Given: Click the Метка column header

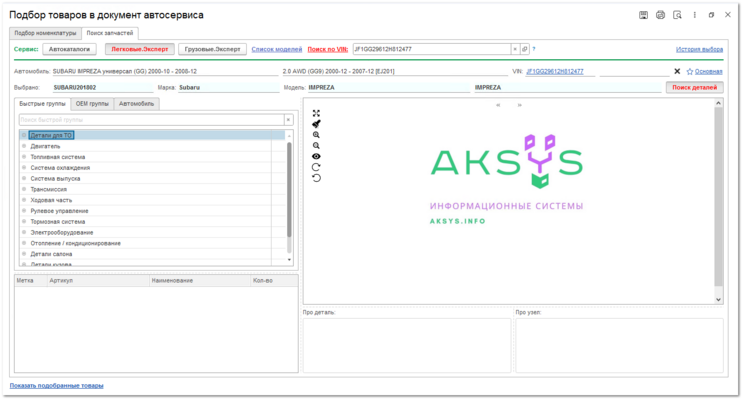Looking at the screenshot, I should 31,281.
